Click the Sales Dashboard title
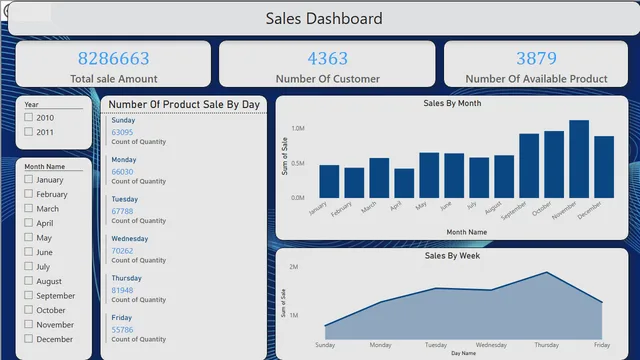This screenshot has height=360, width=640. 324,18
